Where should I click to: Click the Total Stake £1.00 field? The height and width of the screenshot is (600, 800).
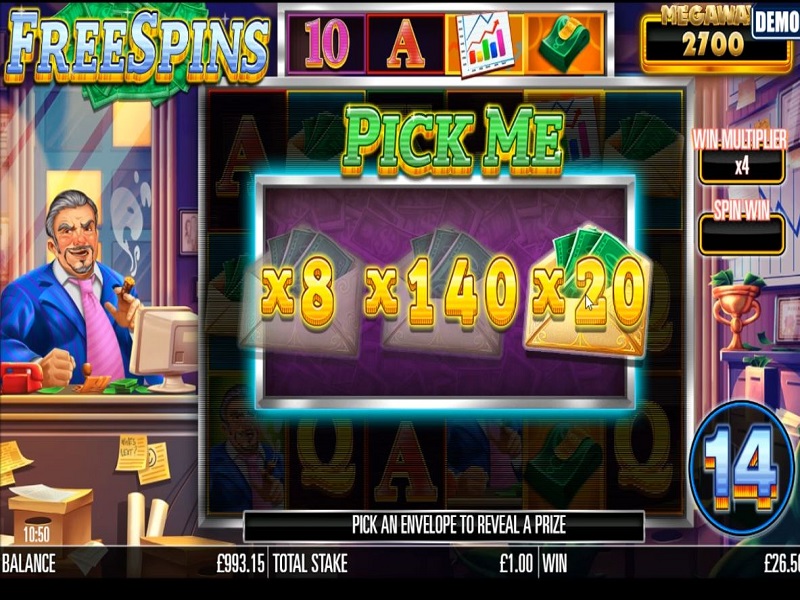tap(403, 564)
